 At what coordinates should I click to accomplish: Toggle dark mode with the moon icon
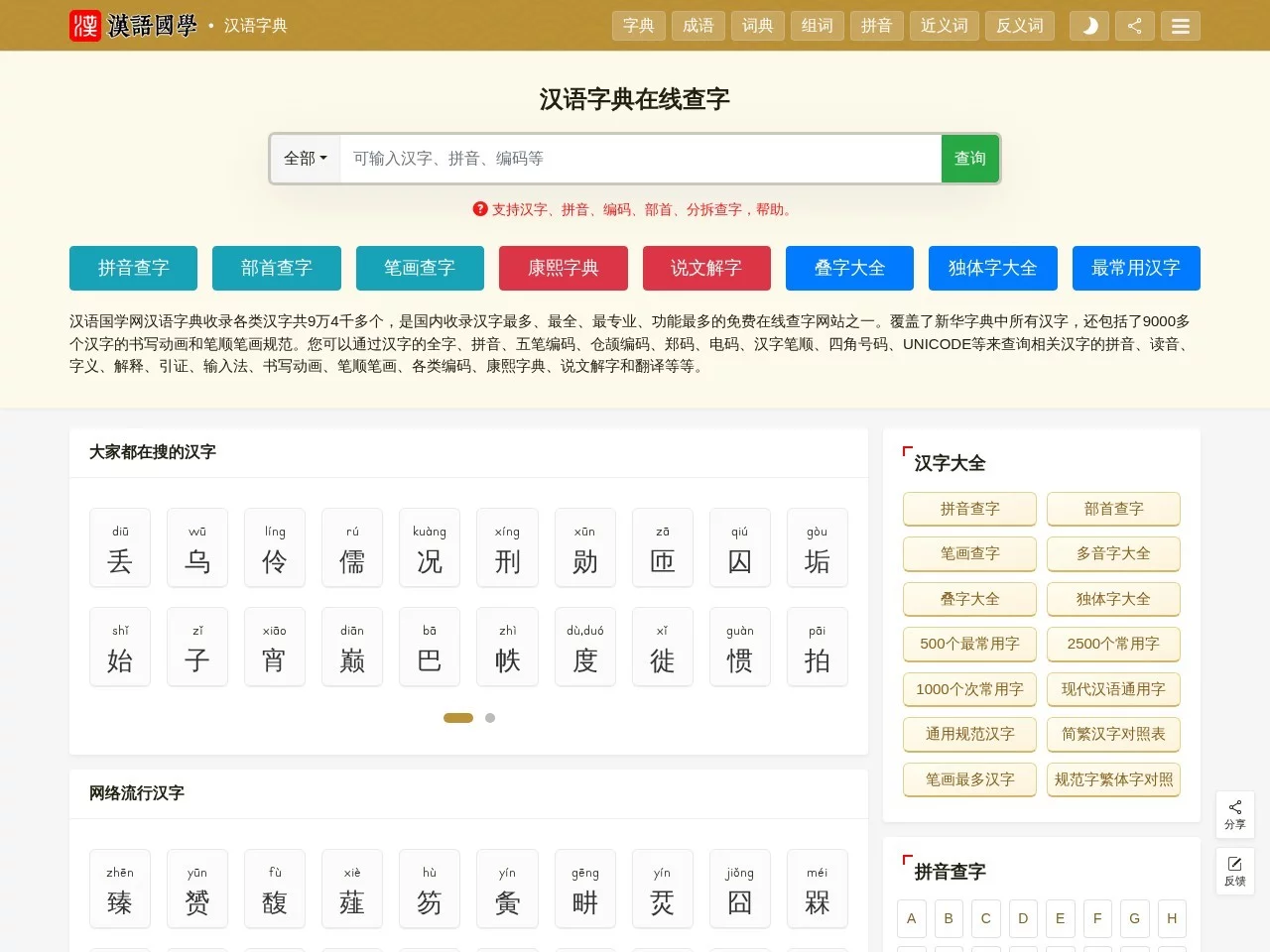coord(1088,26)
